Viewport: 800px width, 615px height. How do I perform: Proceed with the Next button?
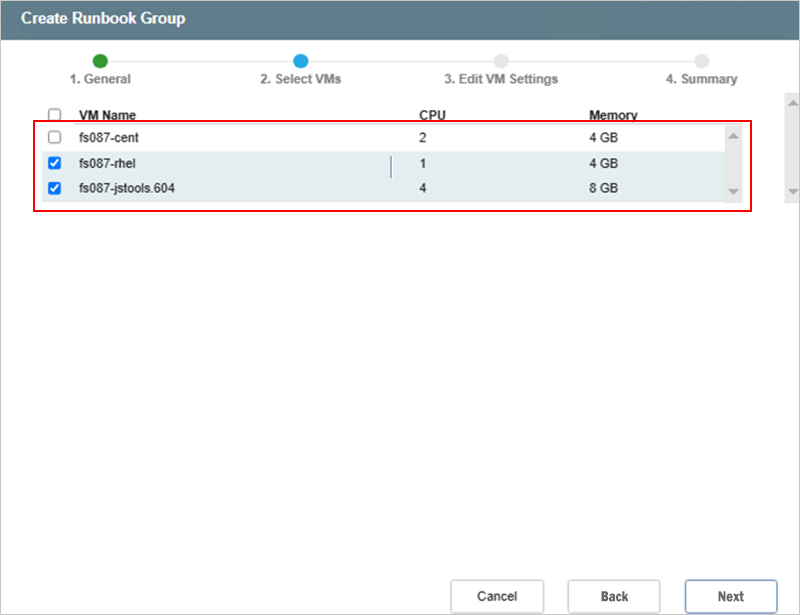coord(730,596)
